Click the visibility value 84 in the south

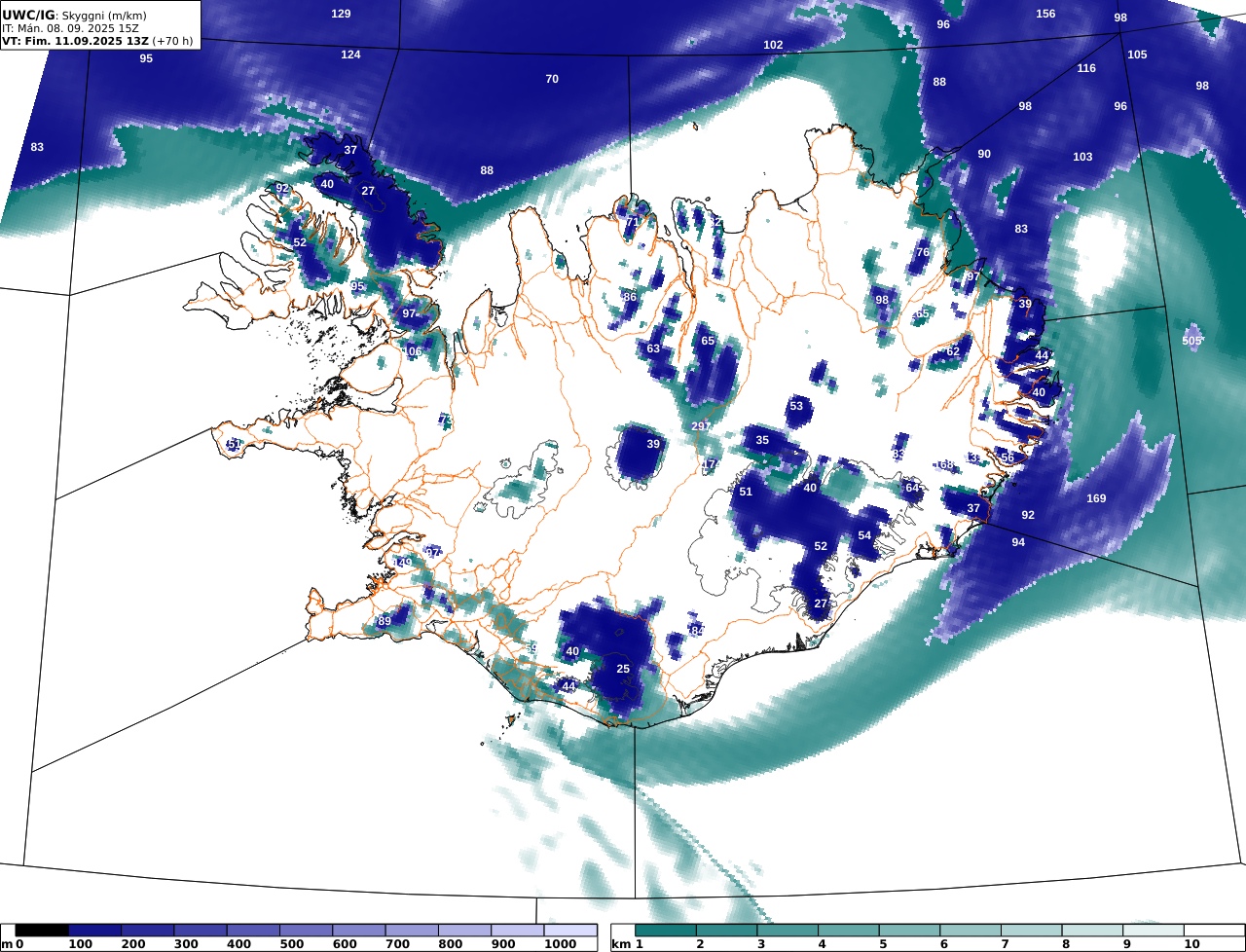pyautogui.click(x=696, y=631)
